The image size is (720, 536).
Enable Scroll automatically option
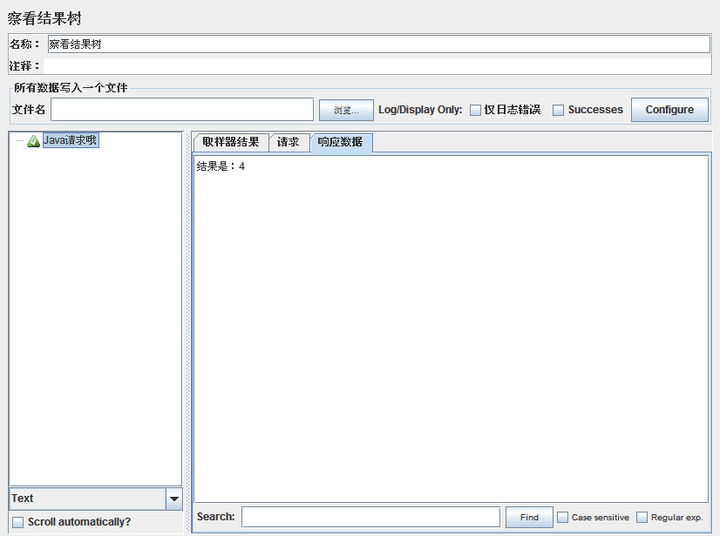point(18,522)
